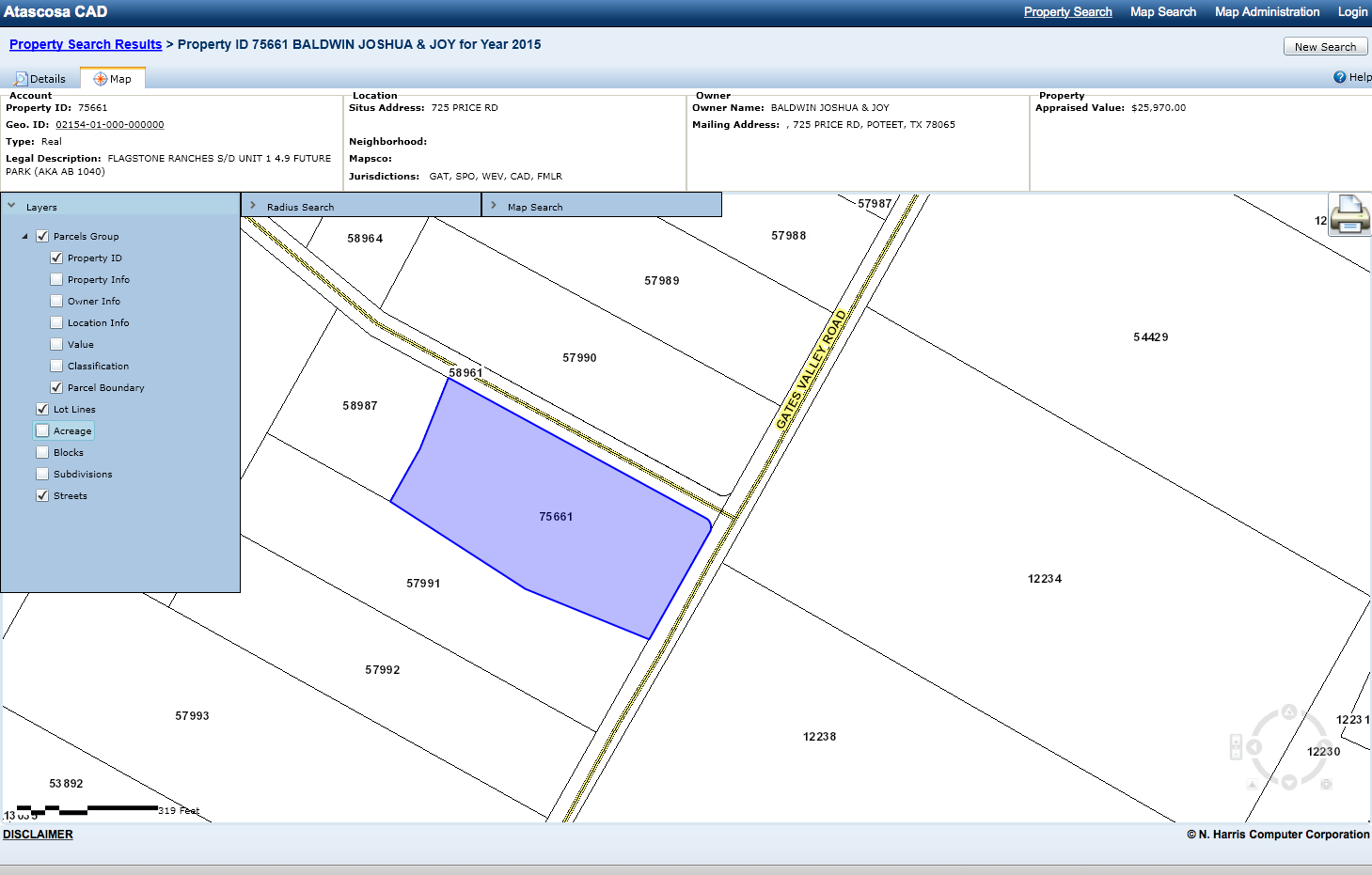This screenshot has width=1372, height=875.
Task: Collapse the Layers panel
Action: pos(12,206)
